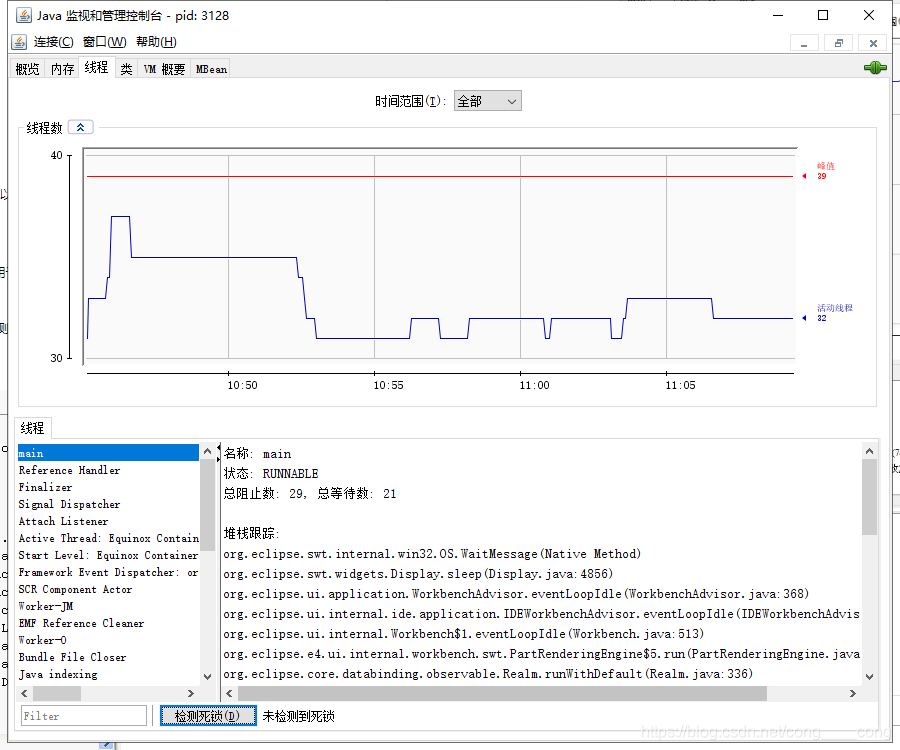900x750 pixels.
Task: Click inside the Filter input box
Action: [83, 715]
